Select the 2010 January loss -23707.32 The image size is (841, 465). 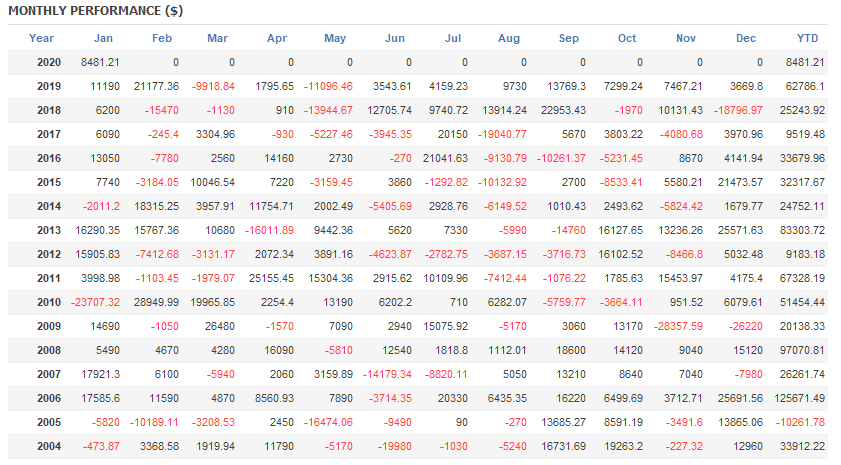(x=93, y=302)
